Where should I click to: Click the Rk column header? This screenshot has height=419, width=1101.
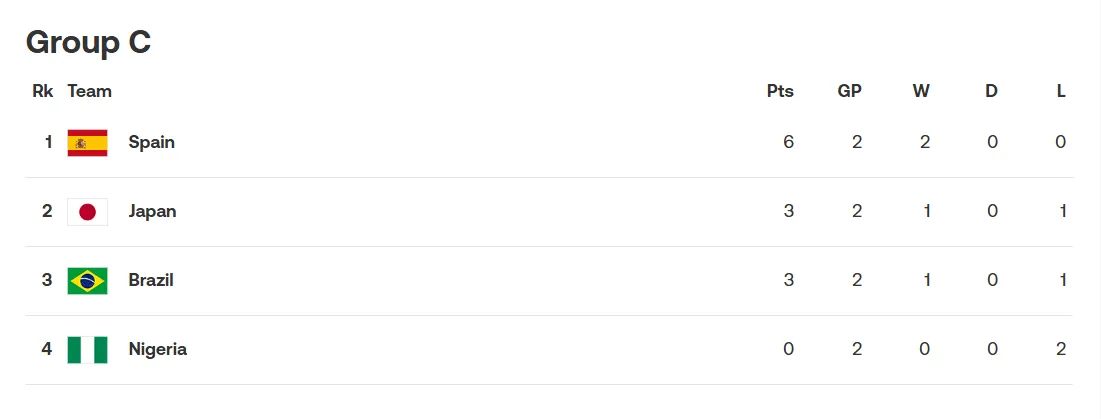43,91
